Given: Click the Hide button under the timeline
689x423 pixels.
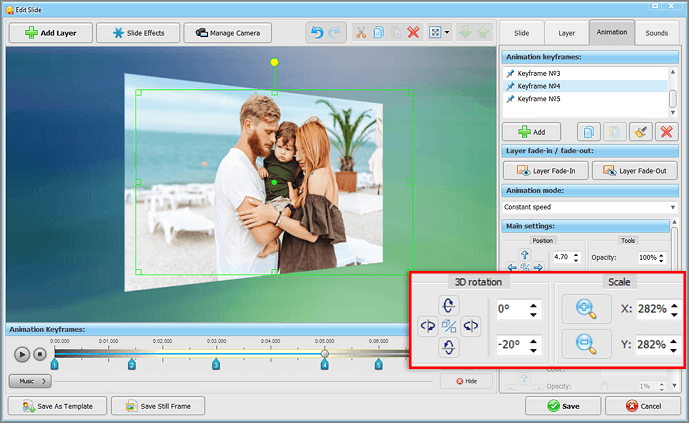Looking at the screenshot, I should pos(467,381).
